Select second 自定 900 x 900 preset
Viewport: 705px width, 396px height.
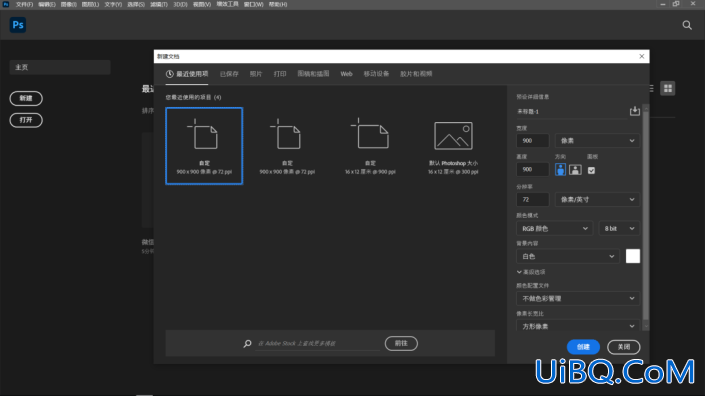pyautogui.click(x=287, y=146)
